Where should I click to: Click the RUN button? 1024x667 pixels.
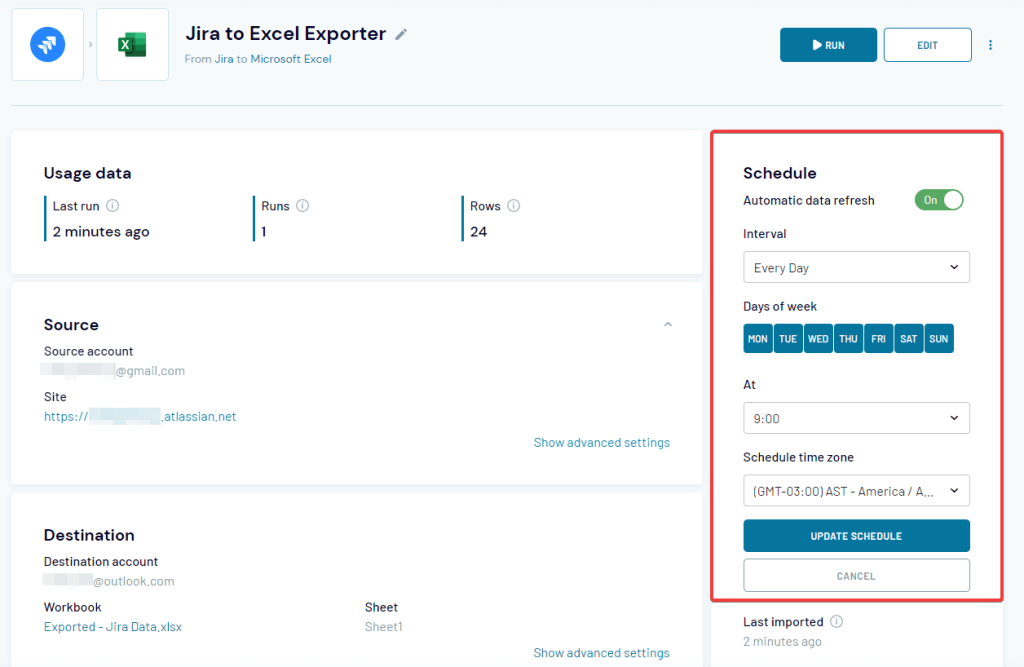coord(828,44)
